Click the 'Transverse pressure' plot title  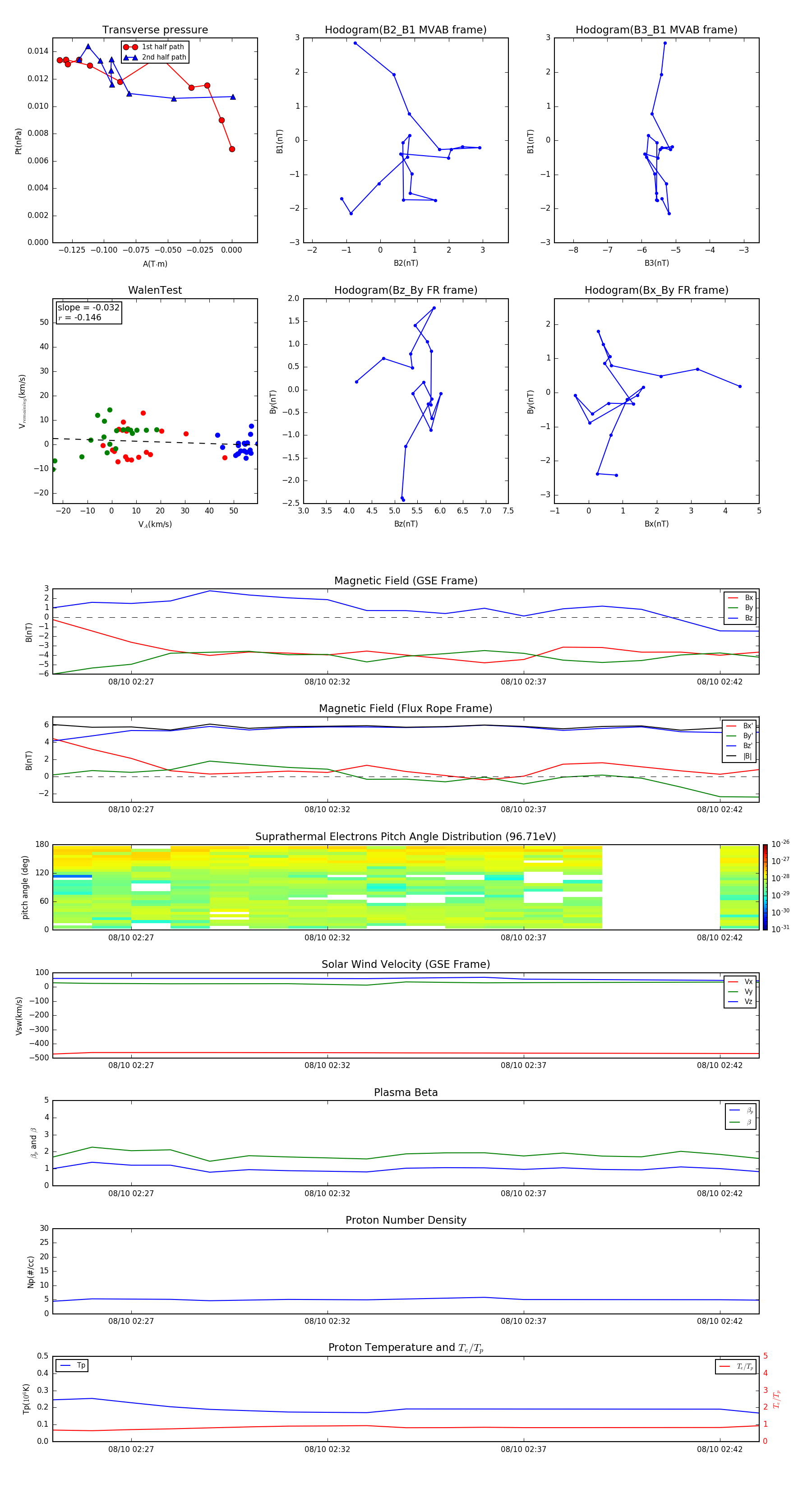155,30
